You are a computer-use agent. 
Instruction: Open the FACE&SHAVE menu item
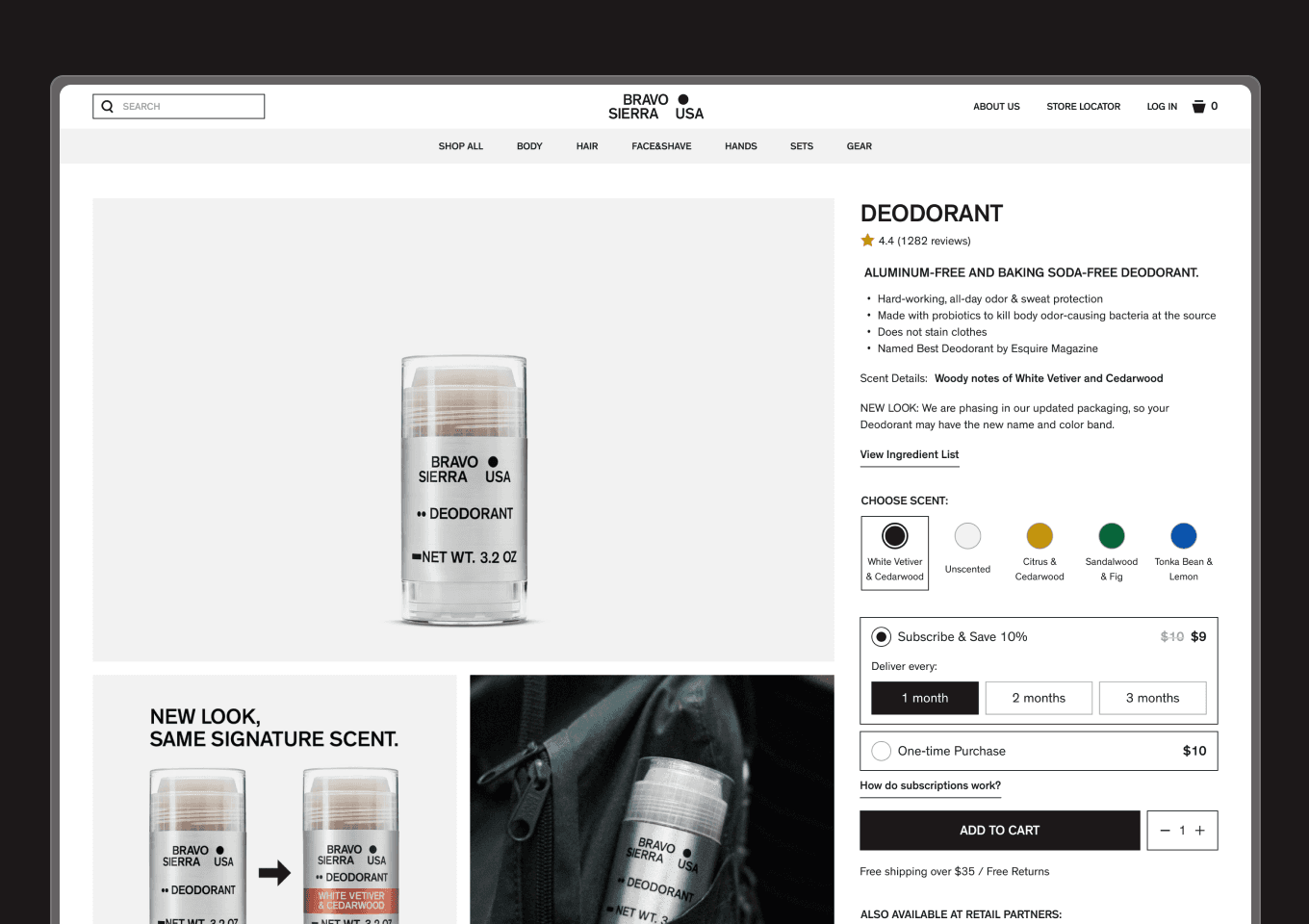pyautogui.click(x=661, y=146)
